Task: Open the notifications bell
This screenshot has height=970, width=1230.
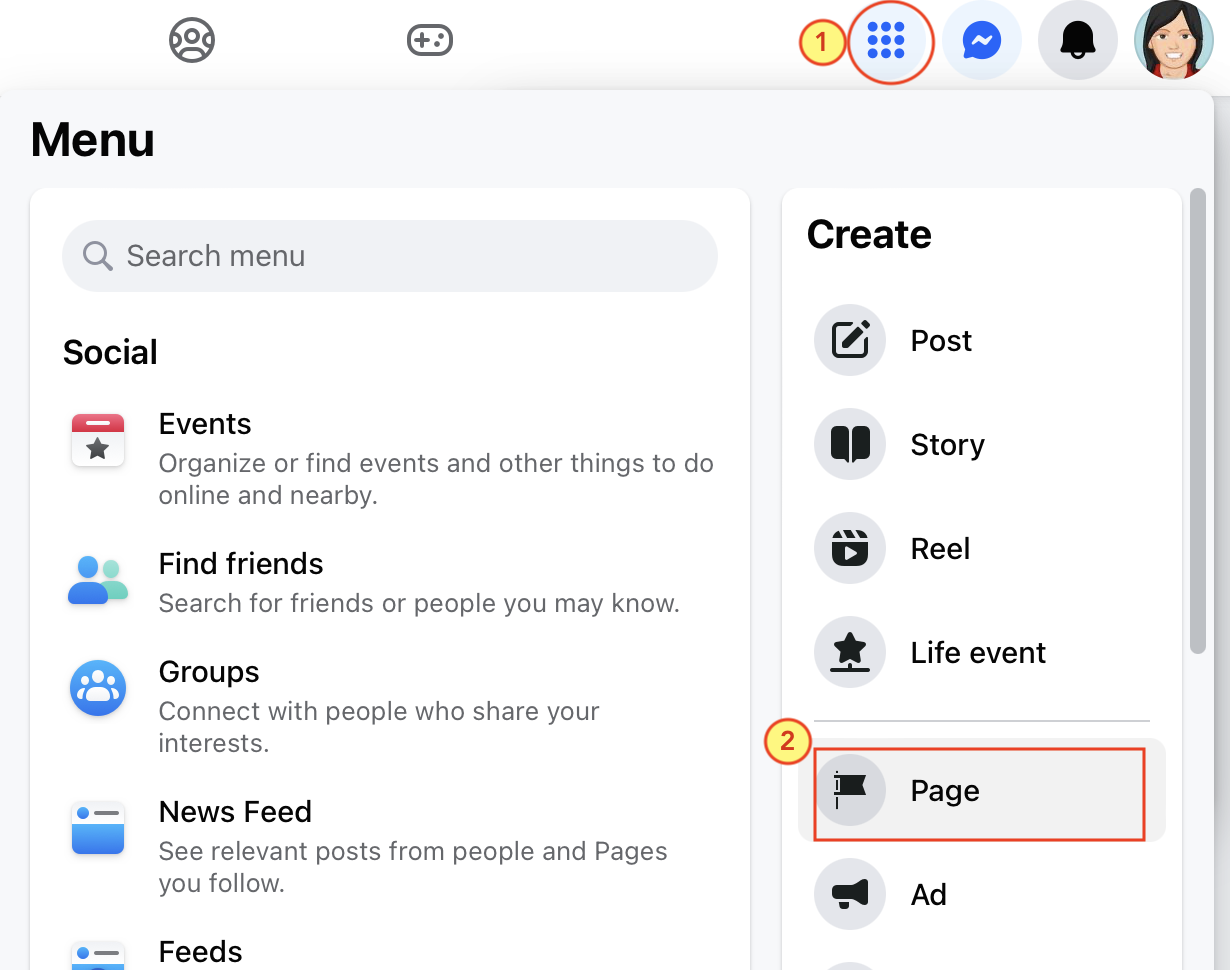Action: pos(1078,41)
